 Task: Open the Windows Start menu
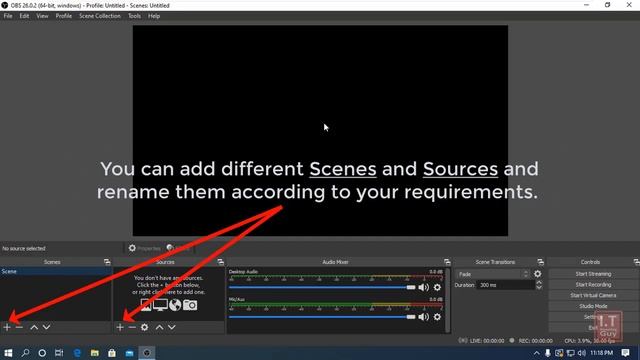pyautogui.click(x=8, y=353)
